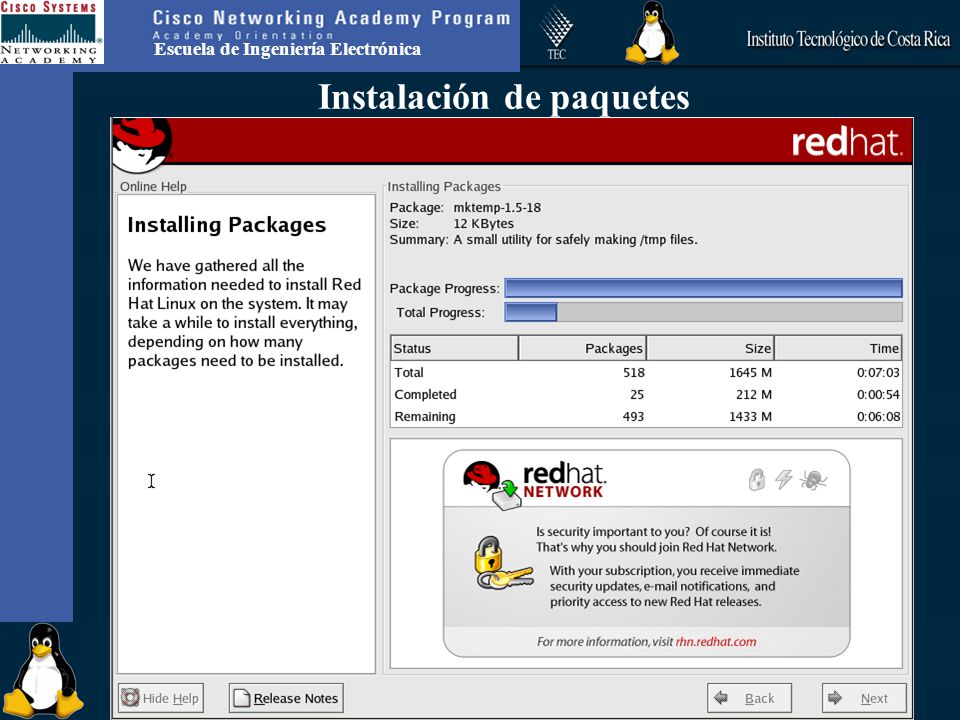Go Back to the previous step

749,698
